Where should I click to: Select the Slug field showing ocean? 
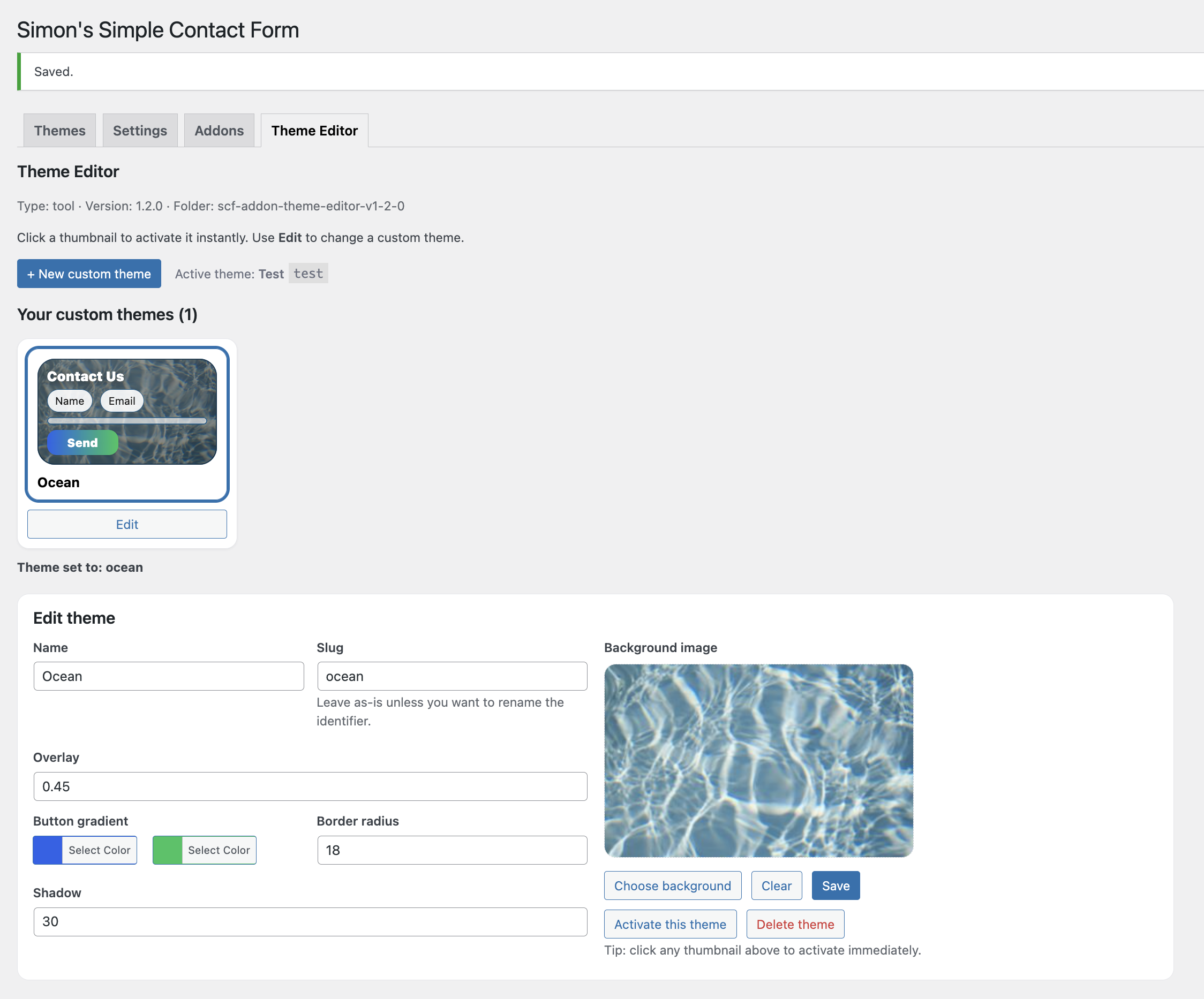pyautogui.click(x=452, y=676)
